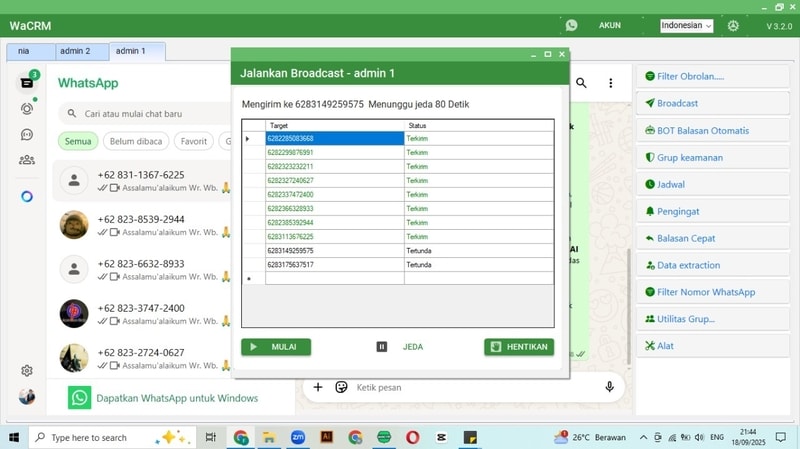Viewport: 800px width, 449px height.
Task: Open the Opera browser in taskbar
Action: pyautogui.click(x=413, y=437)
